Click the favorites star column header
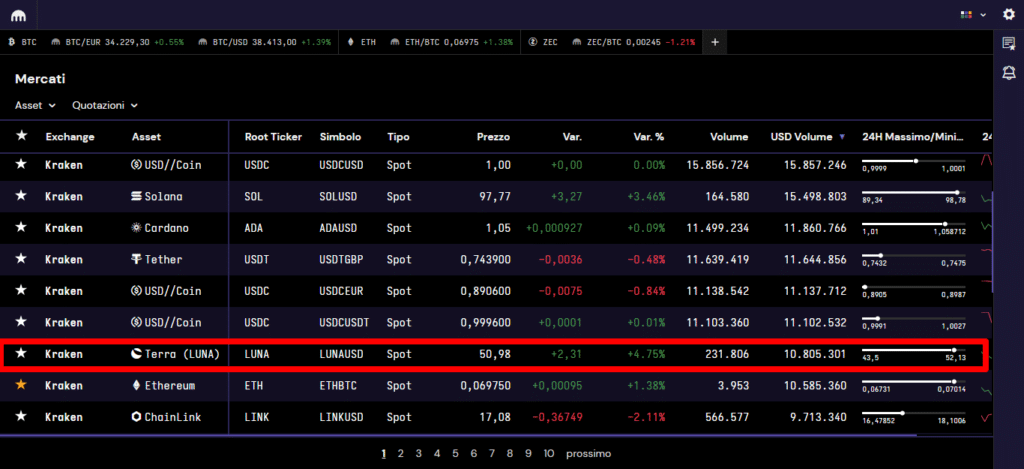The image size is (1024, 469). (x=22, y=136)
